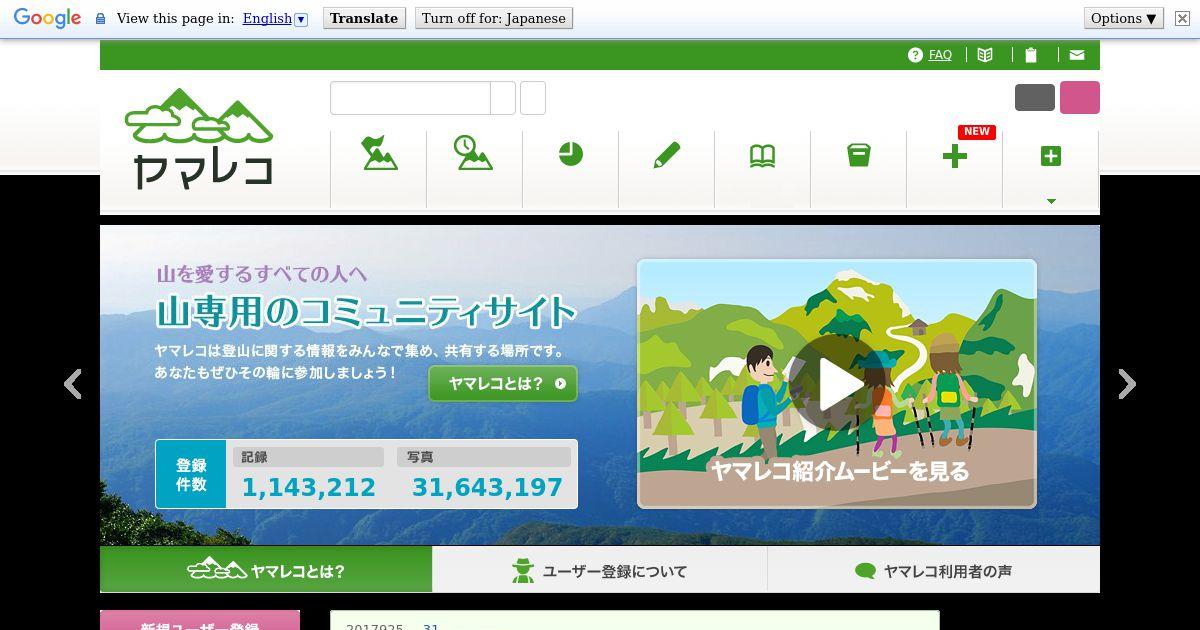This screenshot has width=1200, height=630.
Task: Click the FAQ question mark icon
Action: (x=915, y=55)
